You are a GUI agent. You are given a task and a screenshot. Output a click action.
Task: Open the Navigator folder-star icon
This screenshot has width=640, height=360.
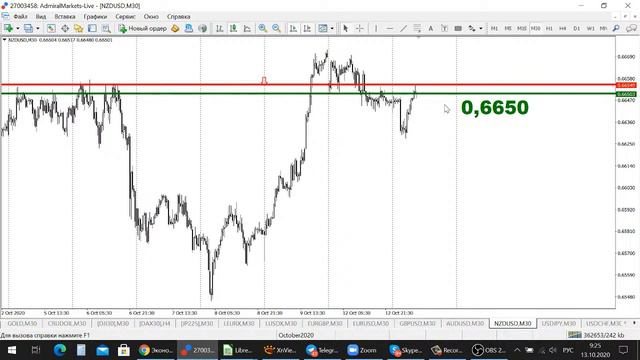coord(78,28)
